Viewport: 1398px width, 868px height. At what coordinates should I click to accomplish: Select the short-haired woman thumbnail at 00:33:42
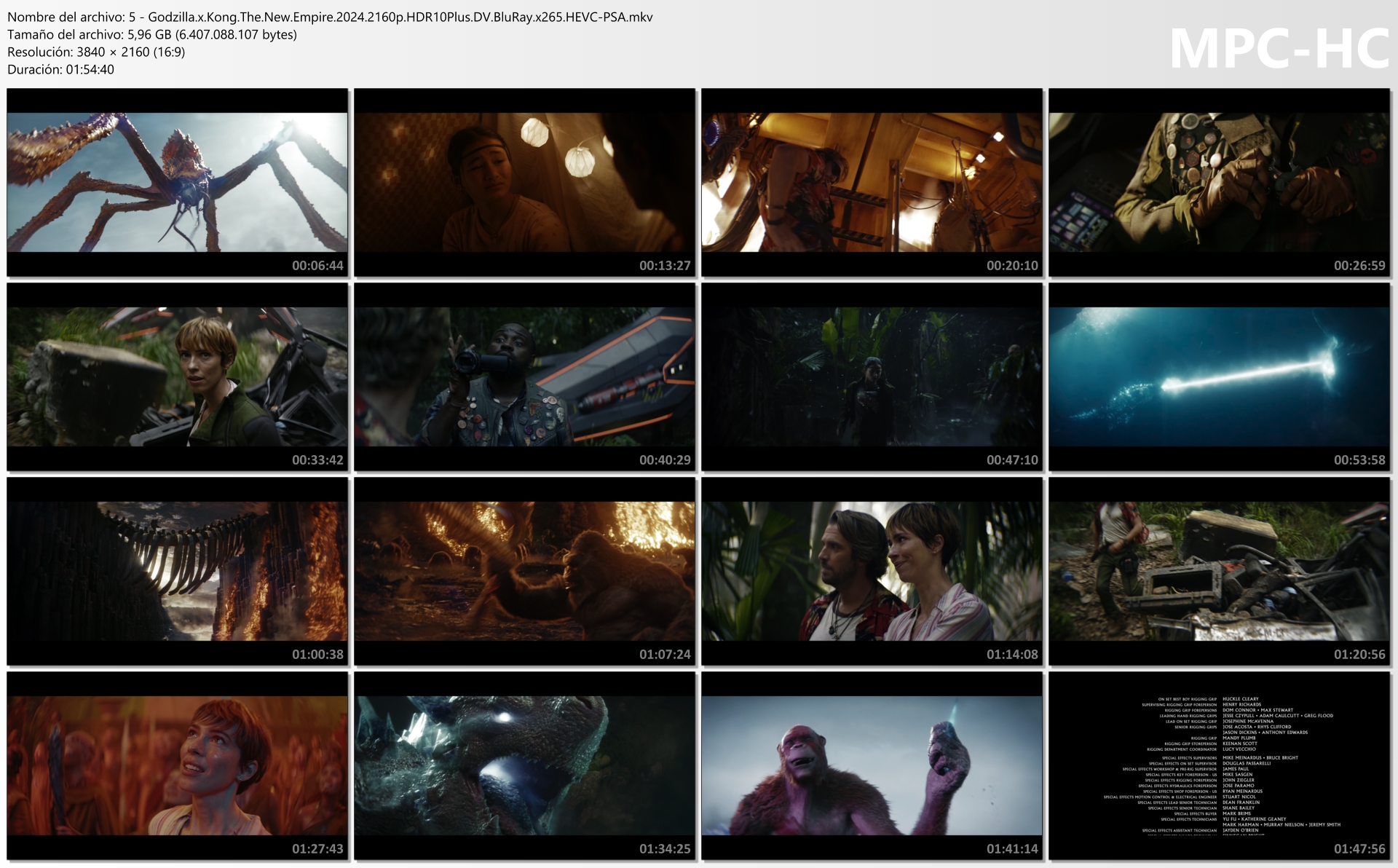[178, 376]
